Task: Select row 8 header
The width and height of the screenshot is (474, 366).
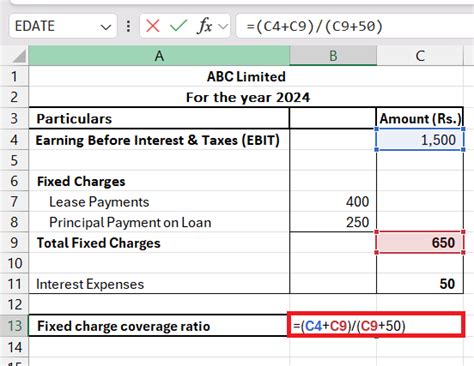Action: [x=14, y=222]
